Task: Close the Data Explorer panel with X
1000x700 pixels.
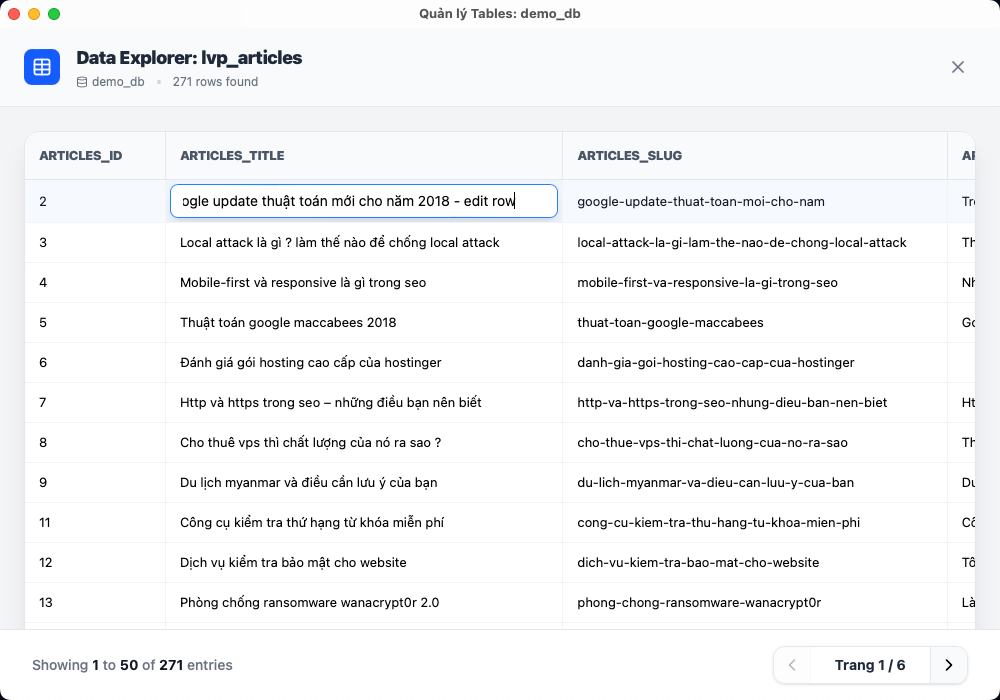Action: pyautogui.click(x=957, y=67)
